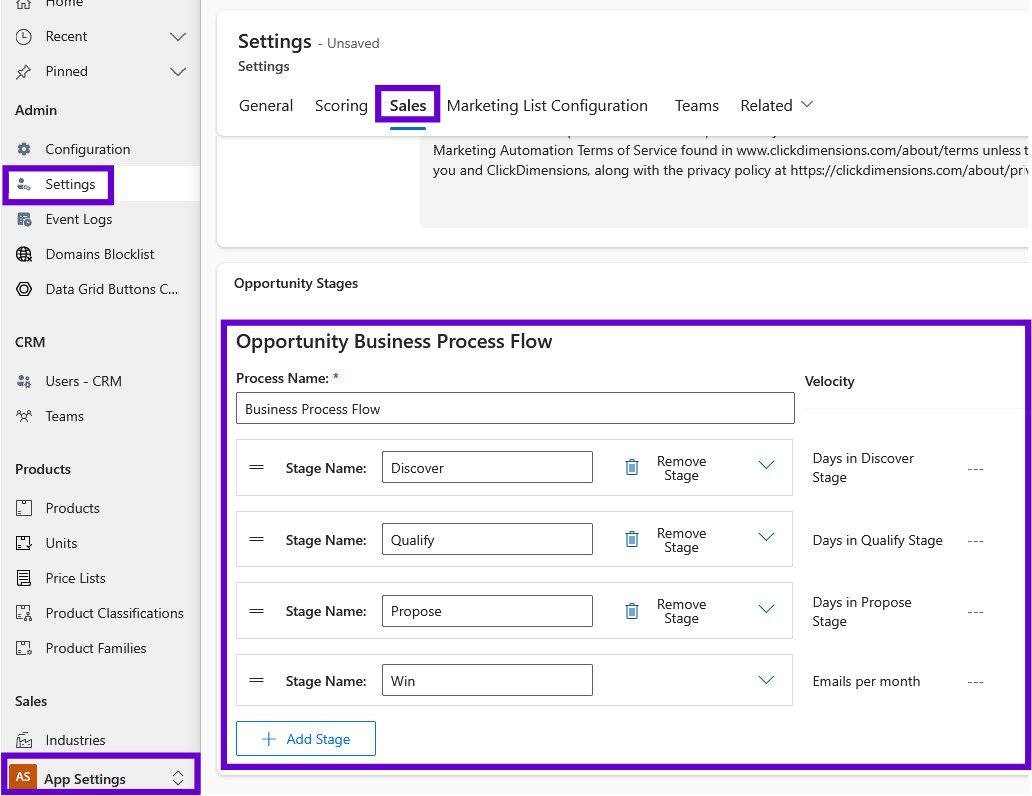This screenshot has width=1032, height=796.
Task: Click trash icon for Qualify stage
Action: [x=632, y=539]
